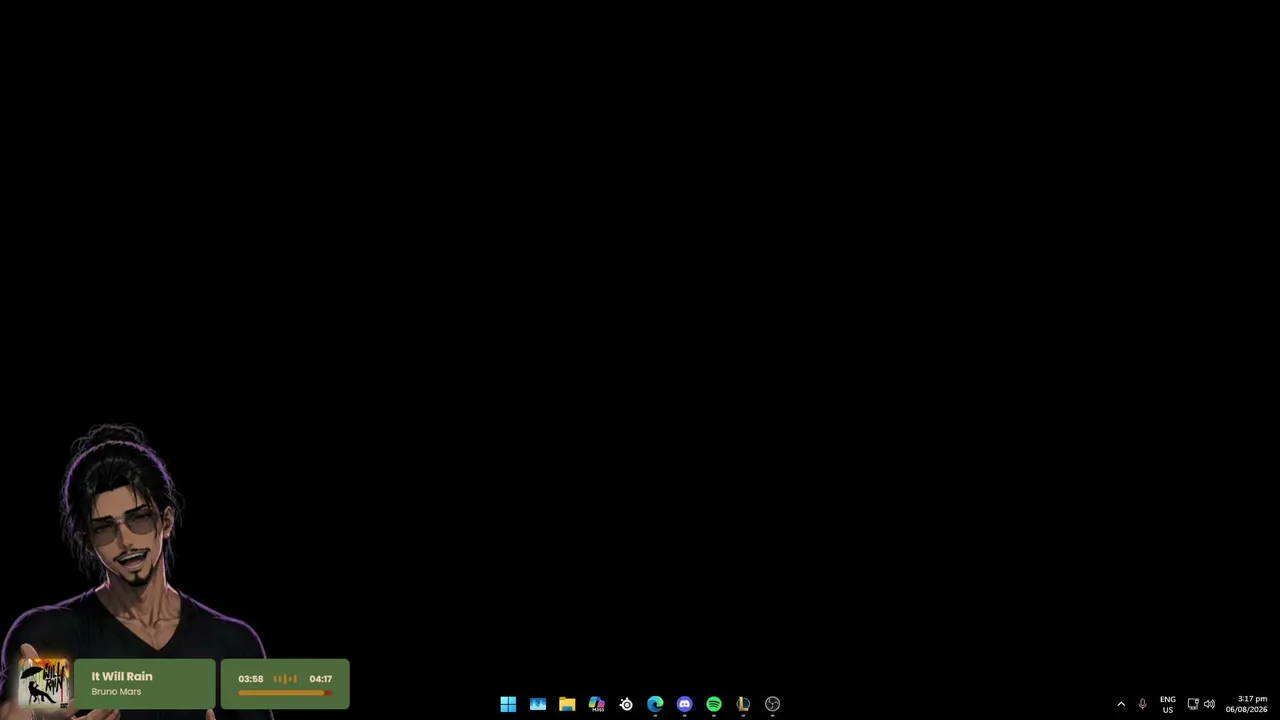Click the song progress bar
The width and height of the screenshot is (1280, 720).
point(285,692)
